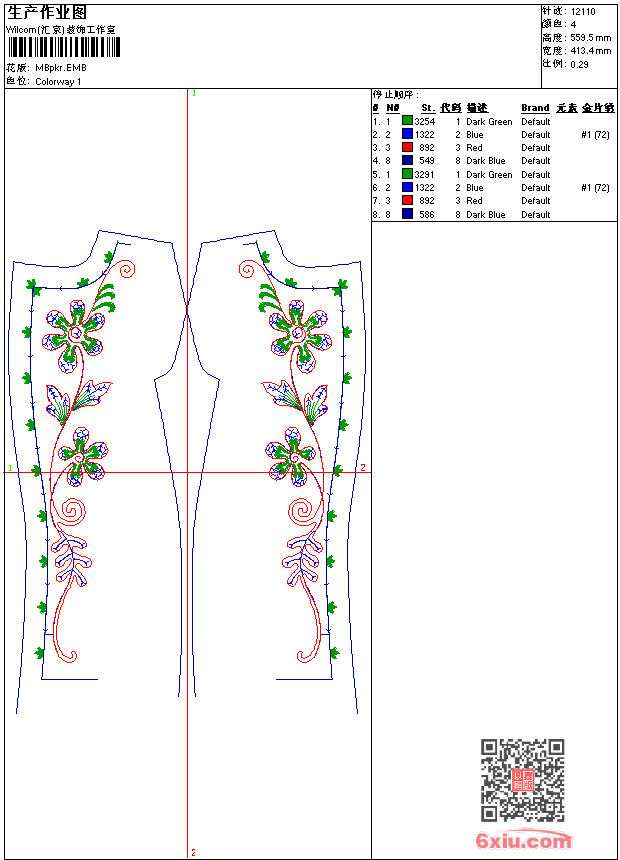
Task: Click the N# column header
Action: click(x=392, y=108)
